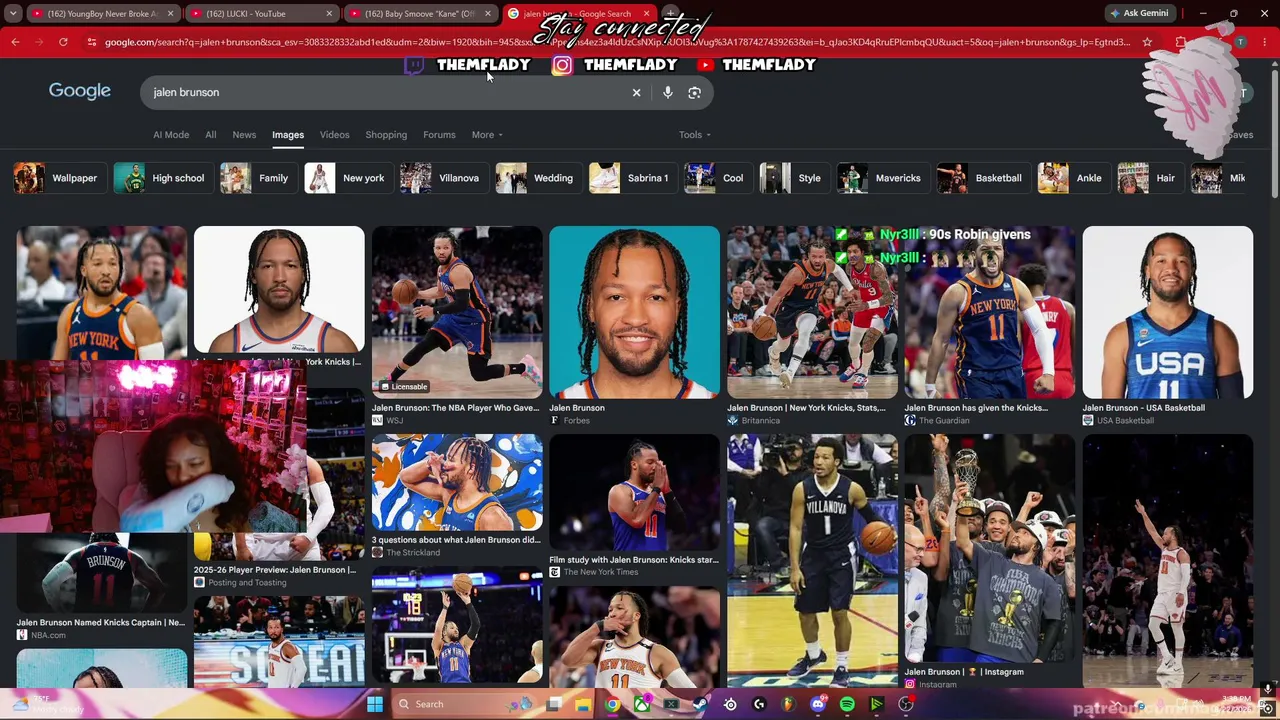This screenshot has height=720, width=1280.
Task: Open the USA Basketball Jalen Brunson image
Action: pos(1167,312)
